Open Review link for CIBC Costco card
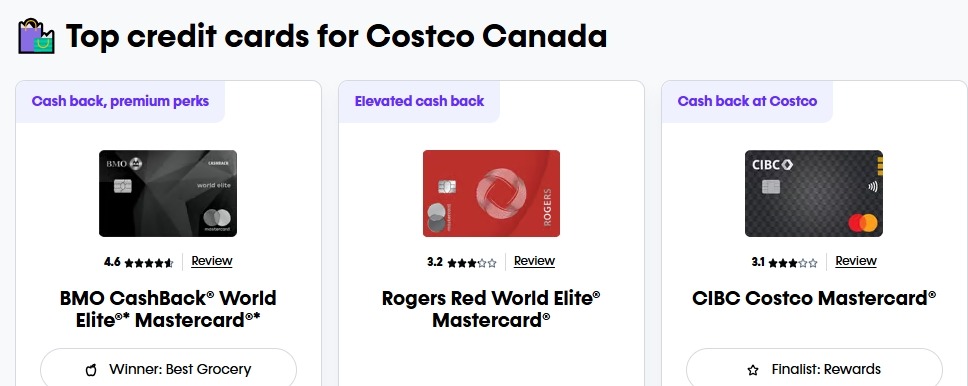This screenshot has width=968, height=386. coord(856,261)
